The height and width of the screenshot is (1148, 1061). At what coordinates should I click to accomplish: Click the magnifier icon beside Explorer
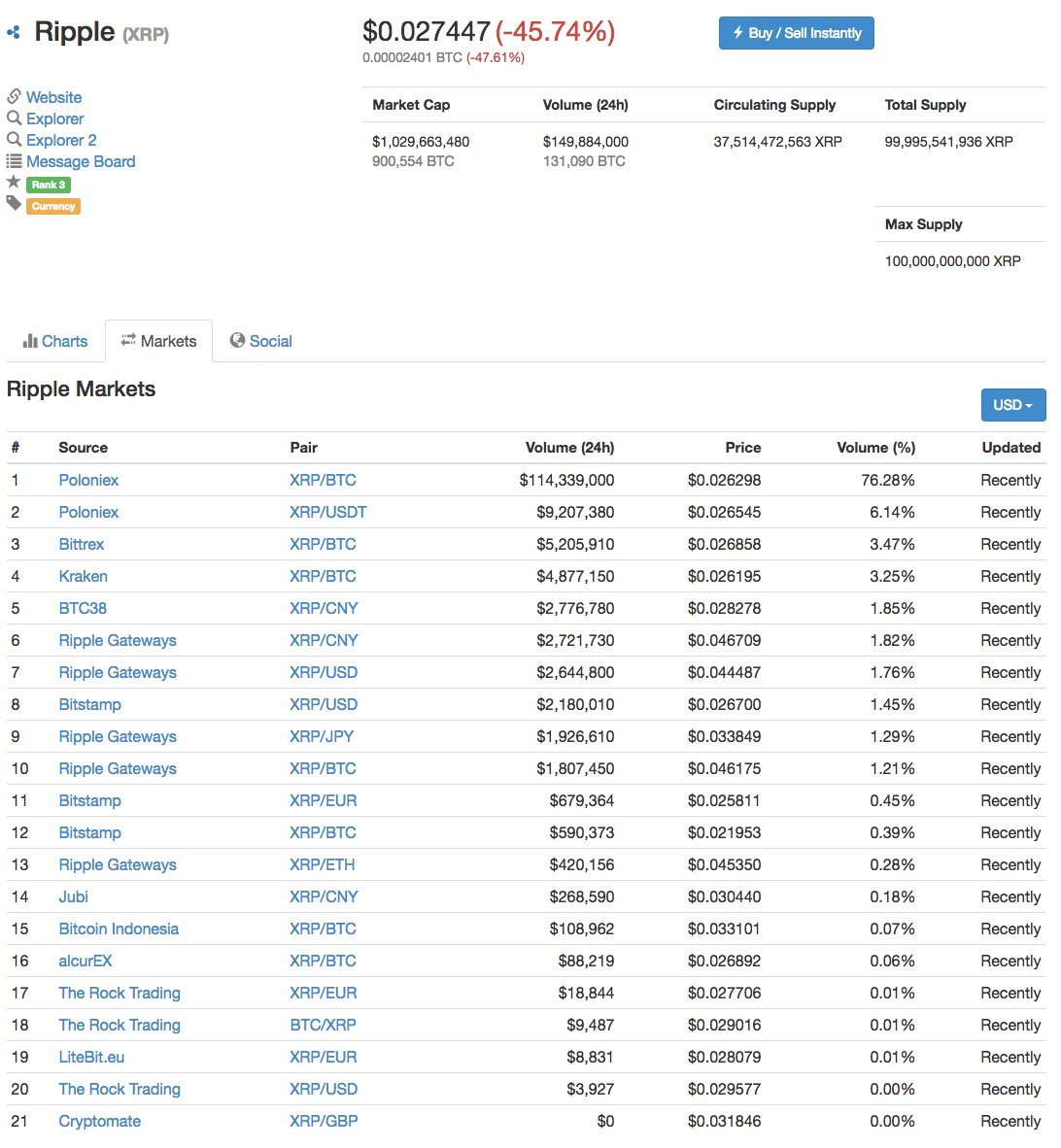point(14,118)
